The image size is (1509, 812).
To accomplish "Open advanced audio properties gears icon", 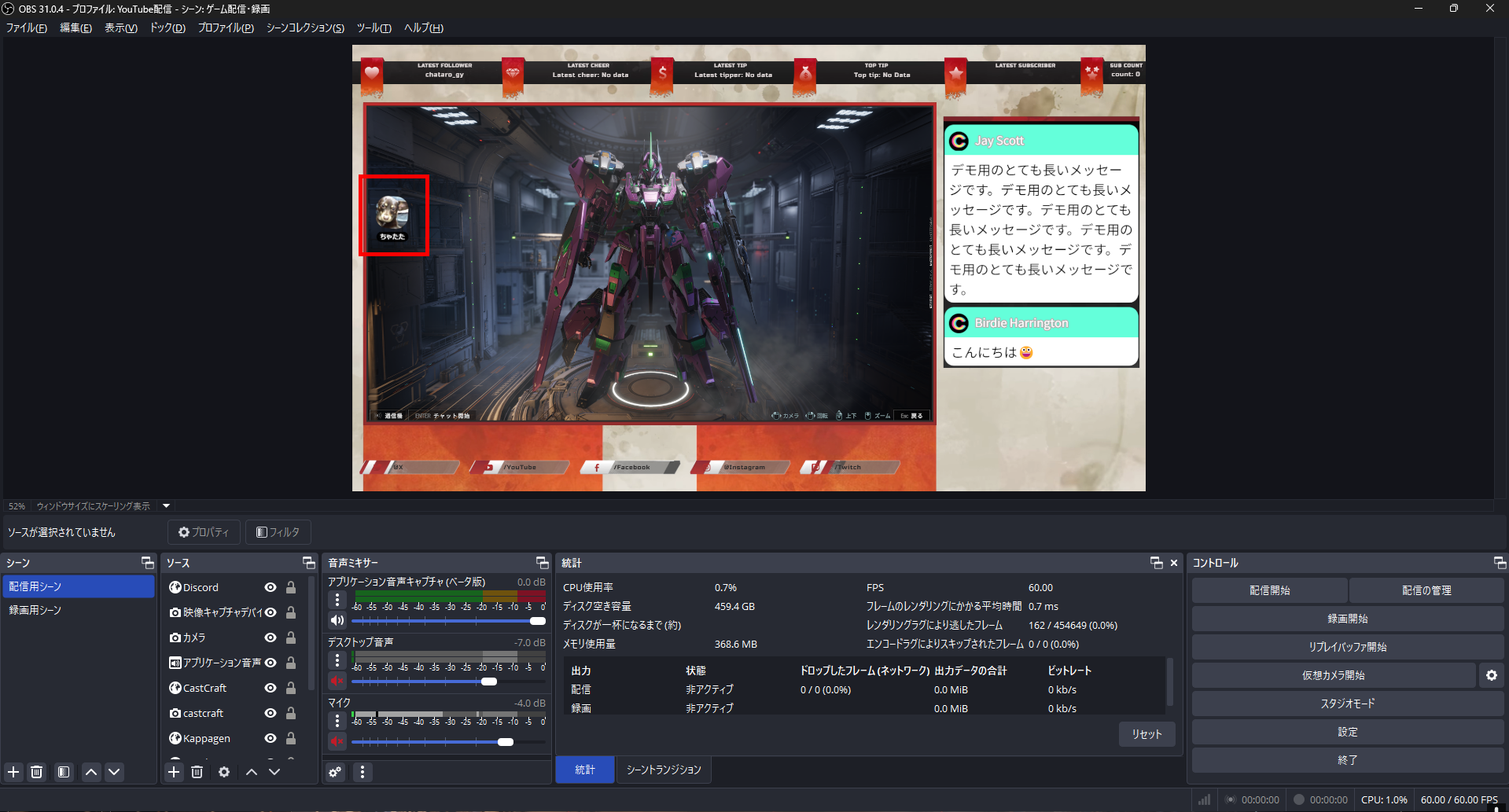I will click(x=336, y=772).
